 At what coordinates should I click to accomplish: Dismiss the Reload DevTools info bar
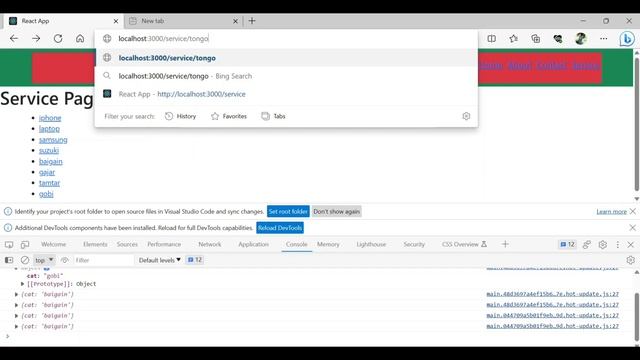pos(633,227)
